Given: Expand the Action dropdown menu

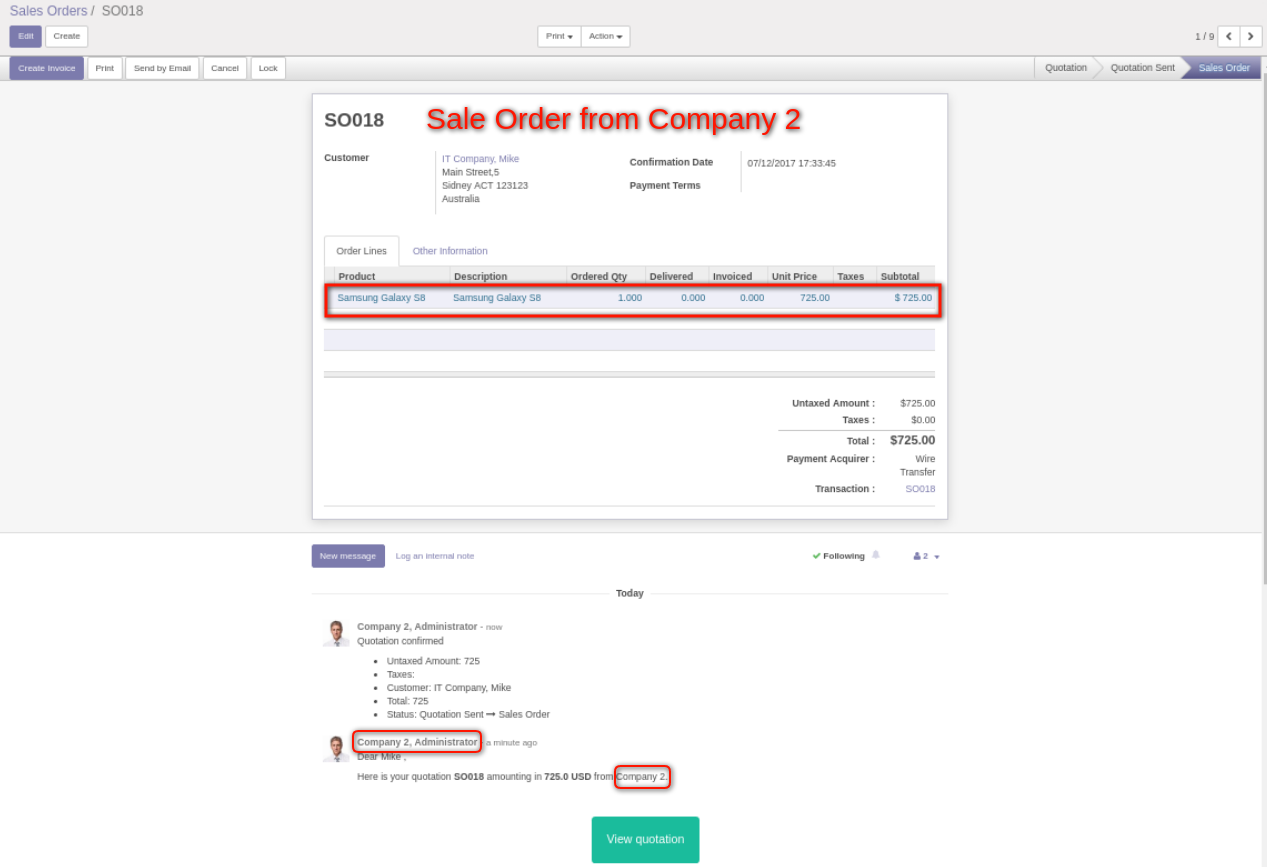Looking at the screenshot, I should coord(605,37).
